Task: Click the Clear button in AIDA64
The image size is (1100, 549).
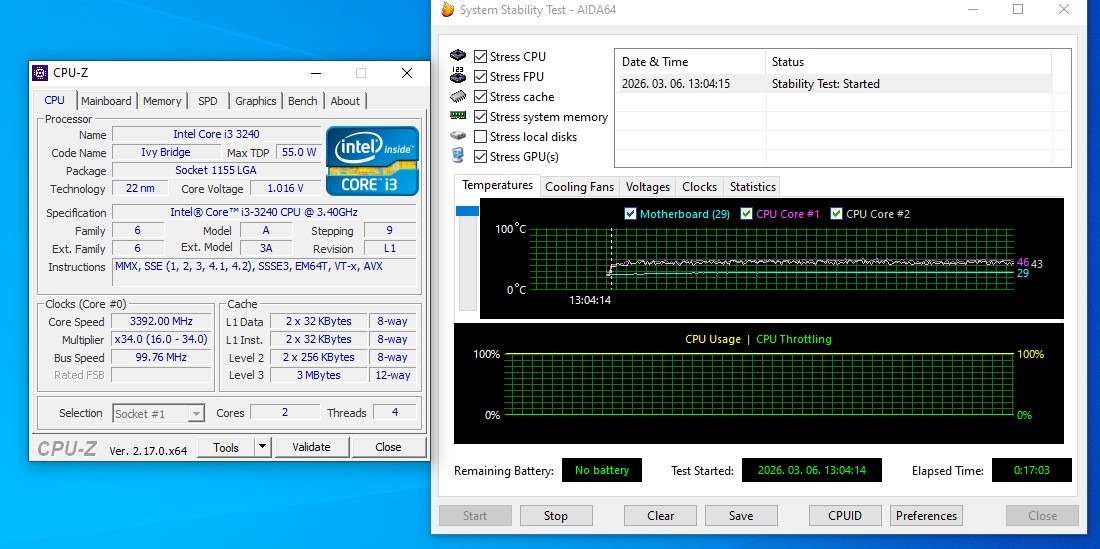Action: (660, 515)
